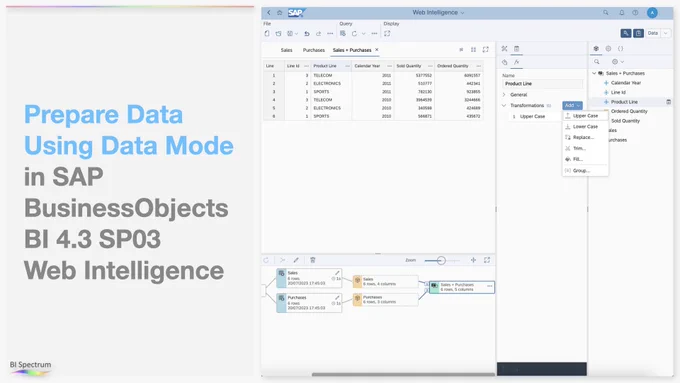The width and height of the screenshot is (680, 383).
Task: Edit the Sales query node pencil
Action: coord(337,273)
